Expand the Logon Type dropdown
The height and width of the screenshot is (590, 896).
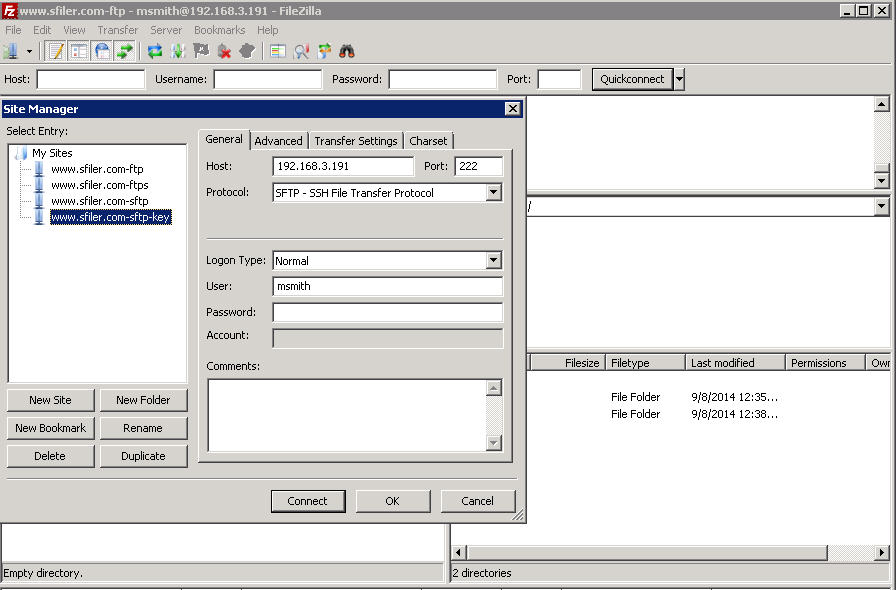click(494, 261)
